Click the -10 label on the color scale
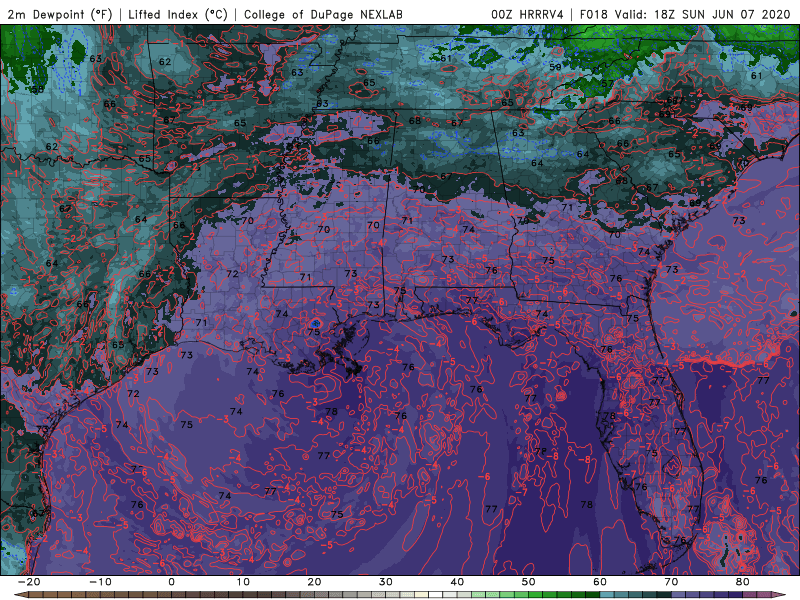 coord(100,582)
